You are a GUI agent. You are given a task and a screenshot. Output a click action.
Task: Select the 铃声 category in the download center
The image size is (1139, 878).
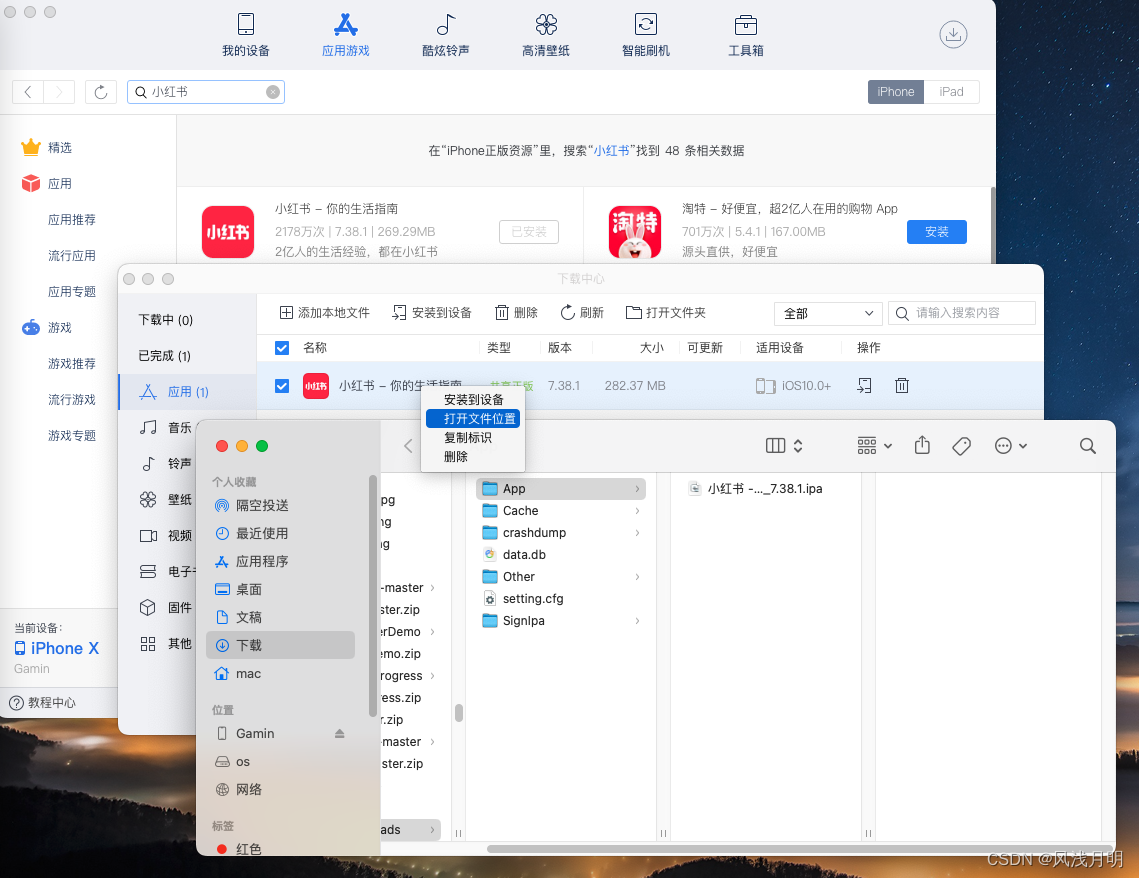(x=166, y=463)
